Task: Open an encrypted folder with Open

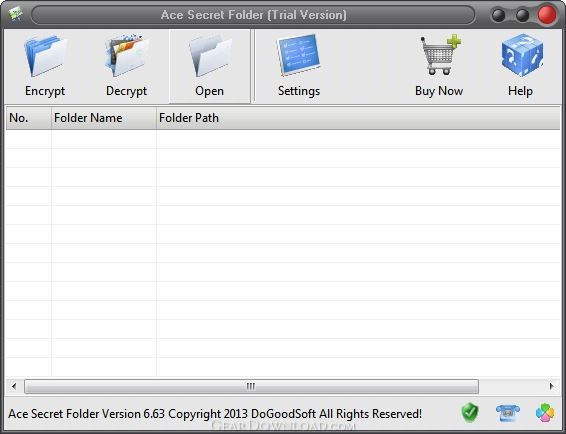Action: tap(210, 66)
